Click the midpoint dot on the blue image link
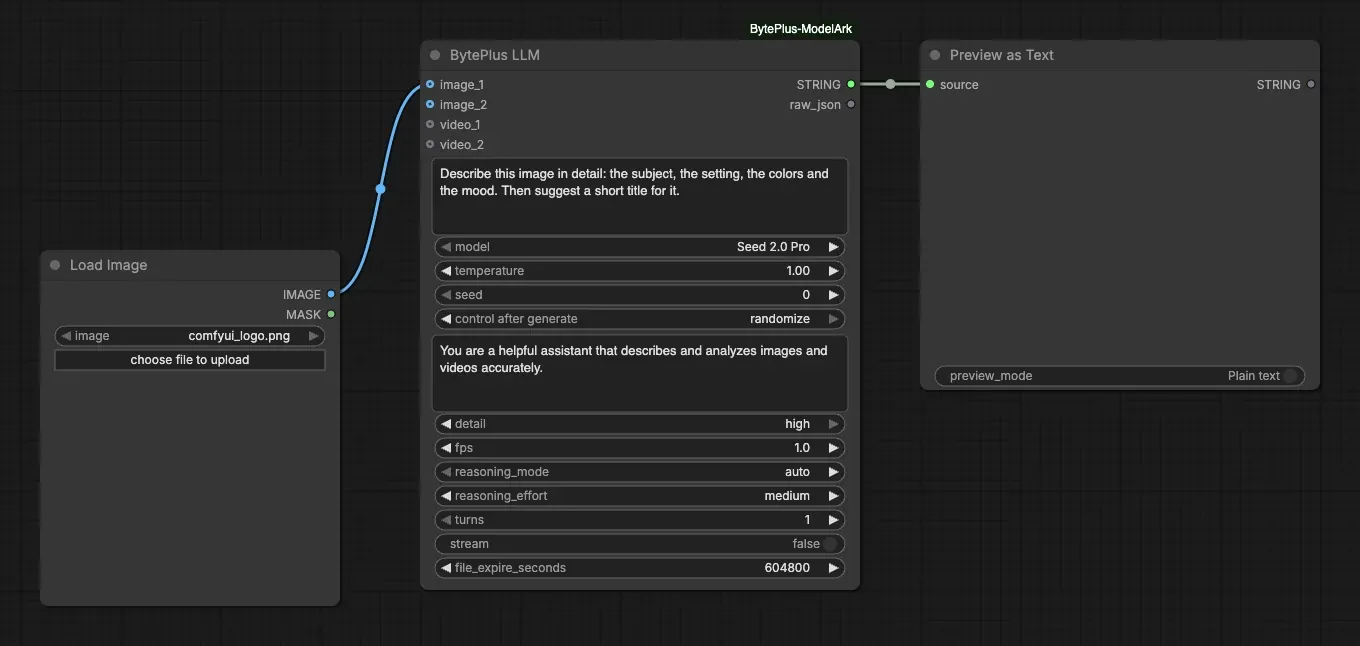This screenshot has width=1360, height=646. [380, 189]
